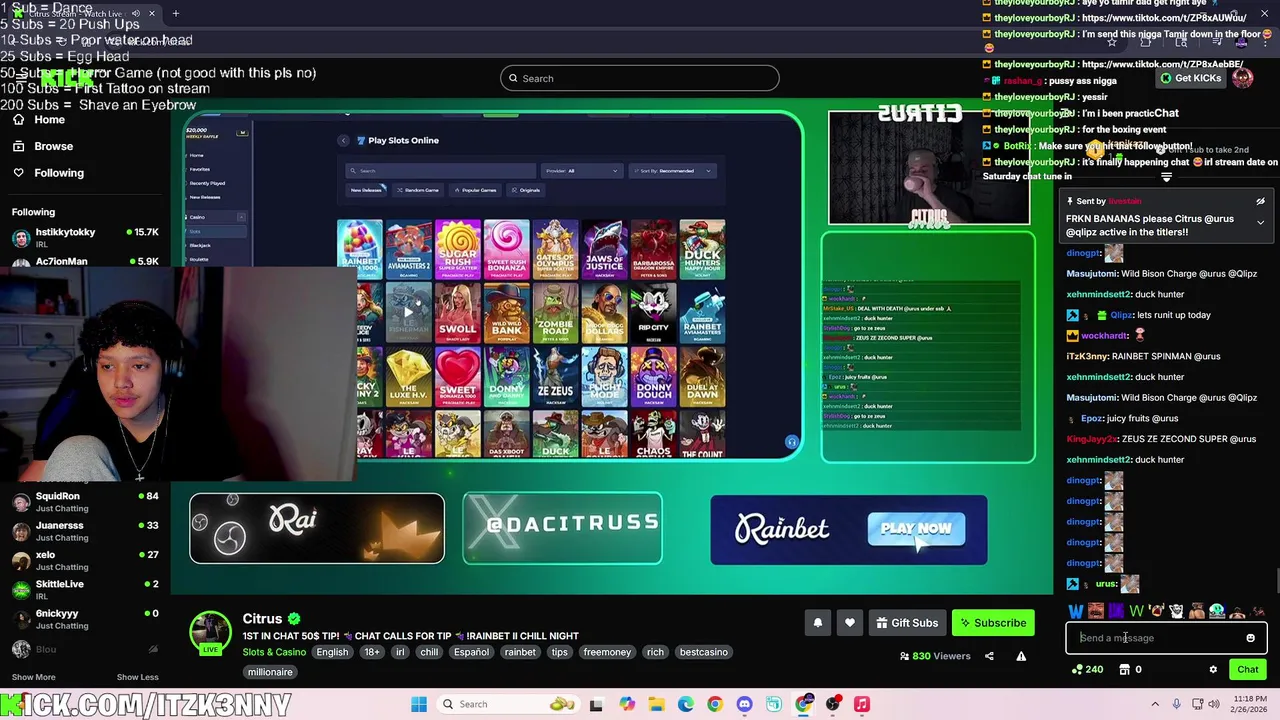Open the Citrus channel name link
Viewport: 1280px width, 720px height.
click(262, 619)
